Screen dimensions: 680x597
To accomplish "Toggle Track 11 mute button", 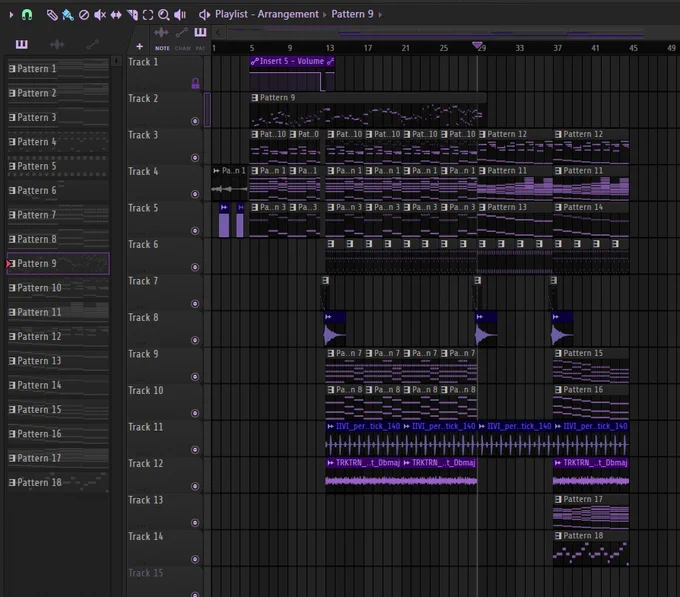I will coord(195,450).
